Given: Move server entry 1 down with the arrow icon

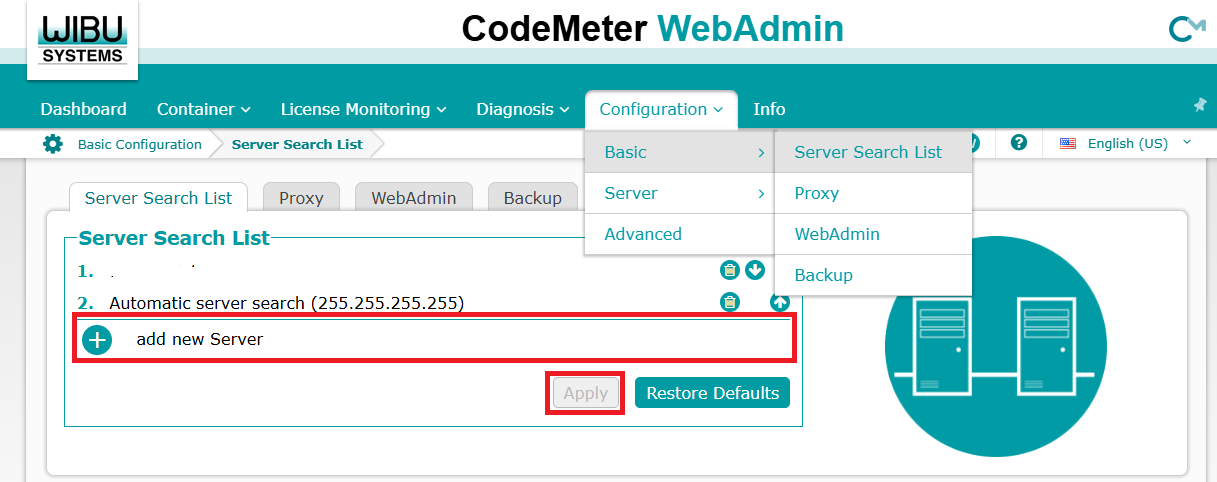Looking at the screenshot, I should [755, 270].
